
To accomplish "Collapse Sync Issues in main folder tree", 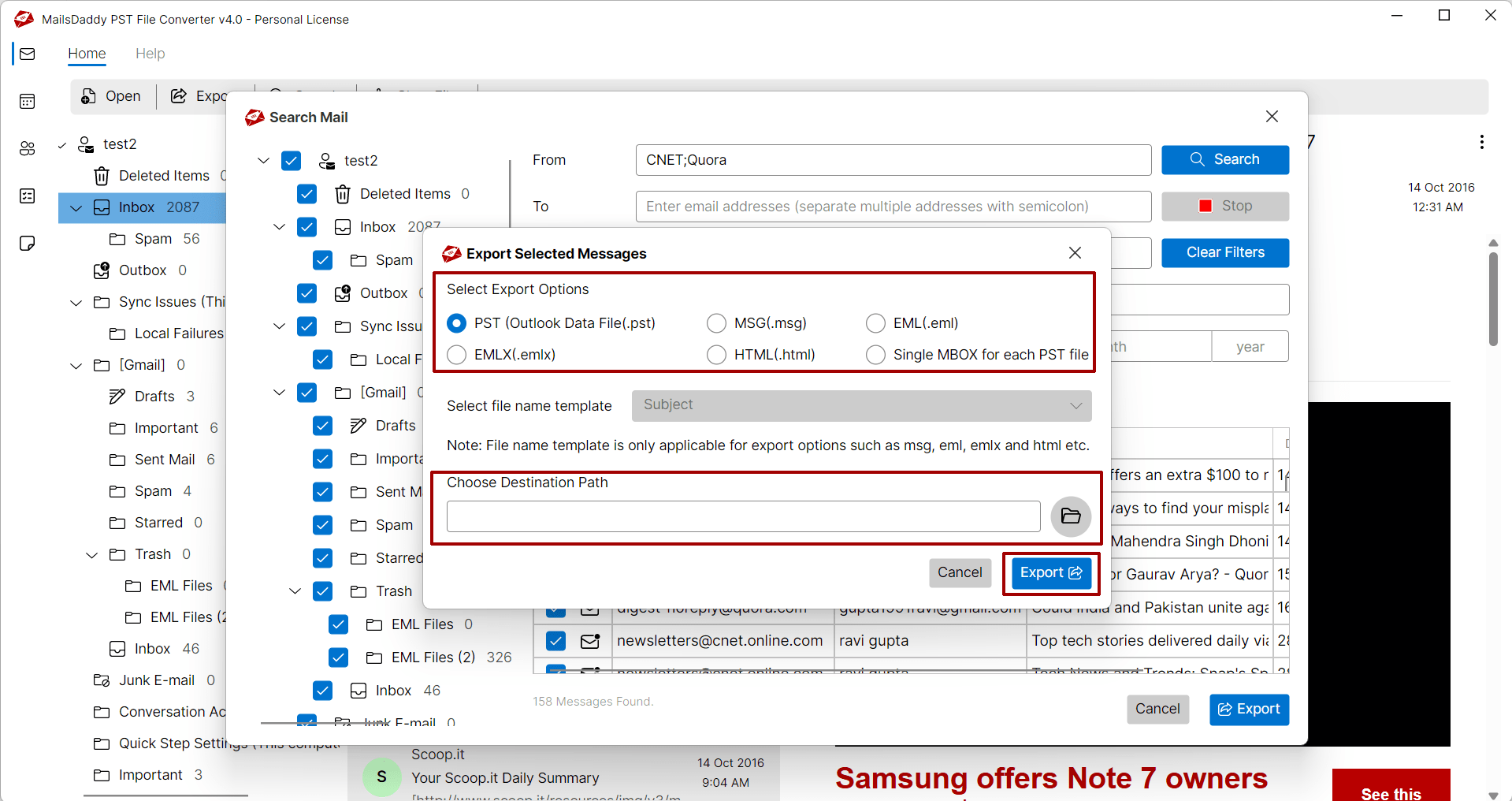I will coord(76,303).
